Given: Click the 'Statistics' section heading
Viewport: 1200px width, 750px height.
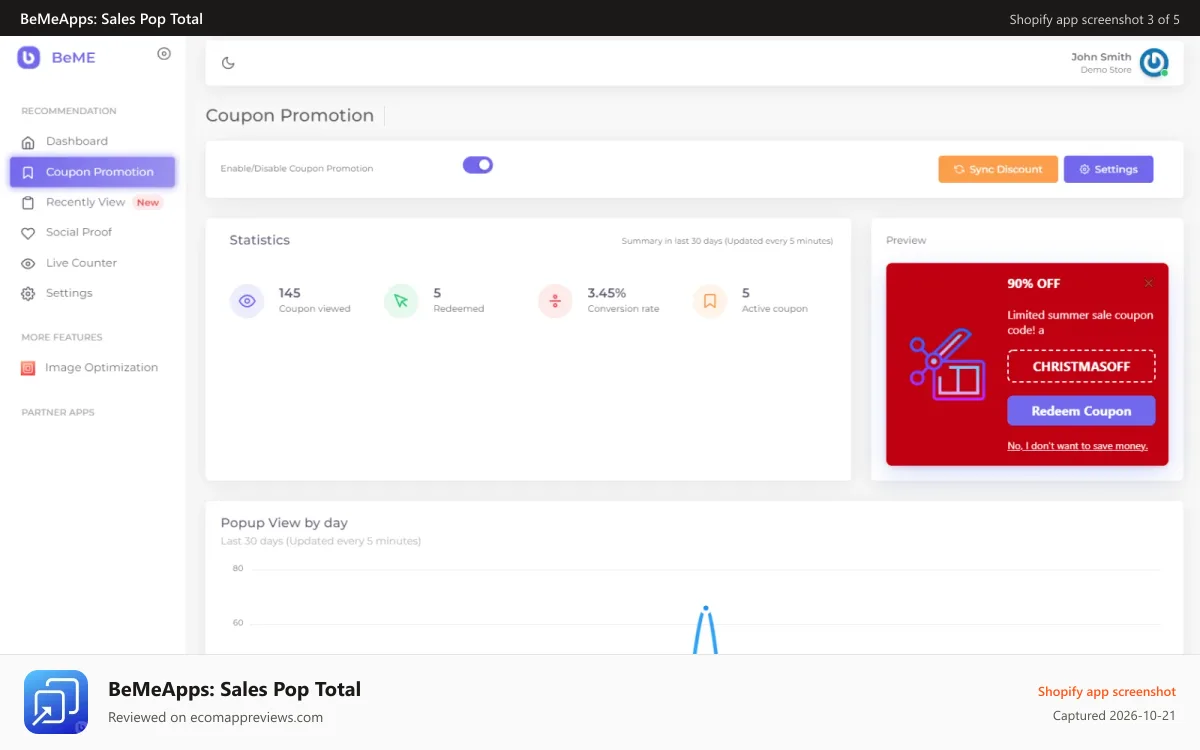Looking at the screenshot, I should click(x=259, y=240).
